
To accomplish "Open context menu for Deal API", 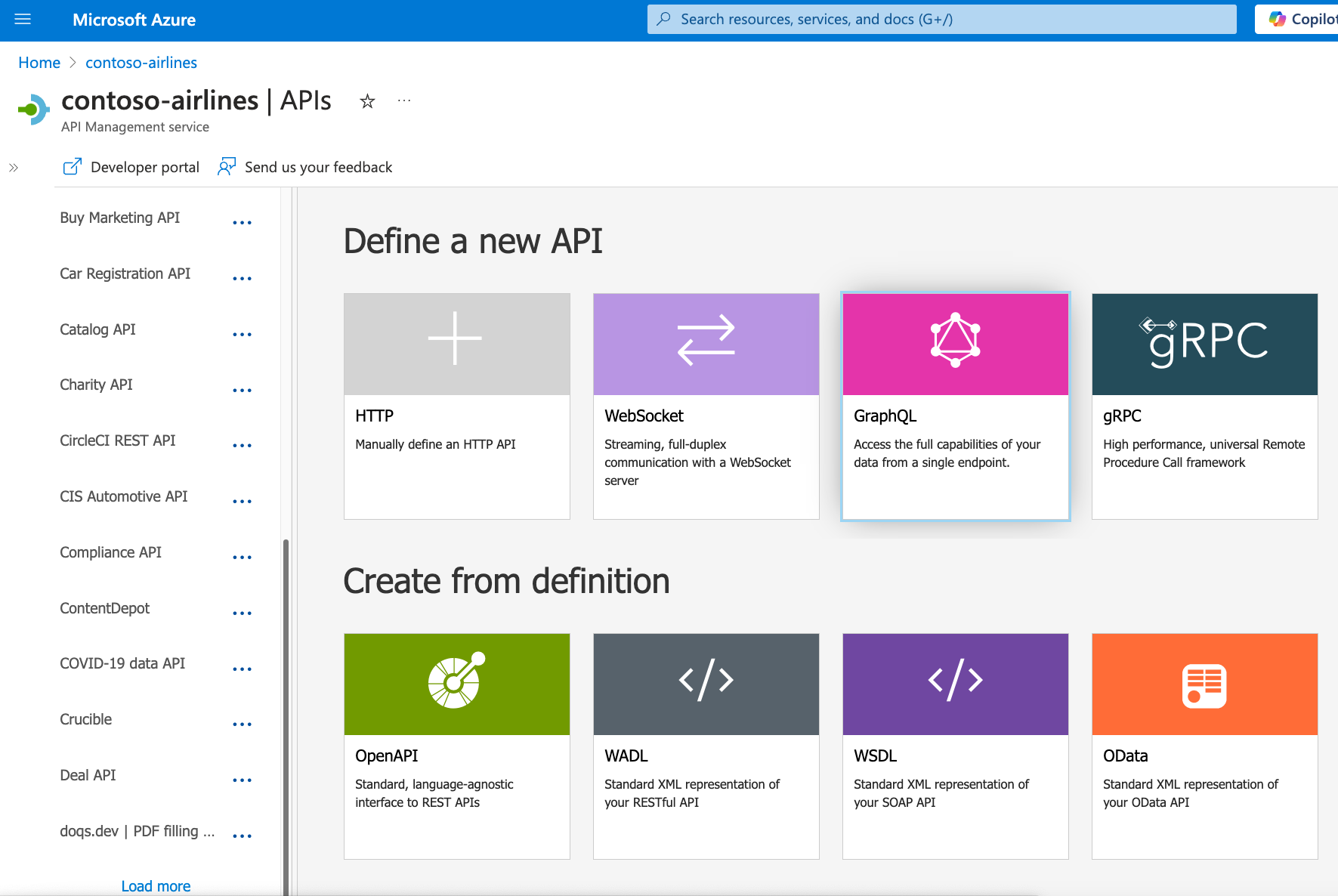I will pos(242,780).
